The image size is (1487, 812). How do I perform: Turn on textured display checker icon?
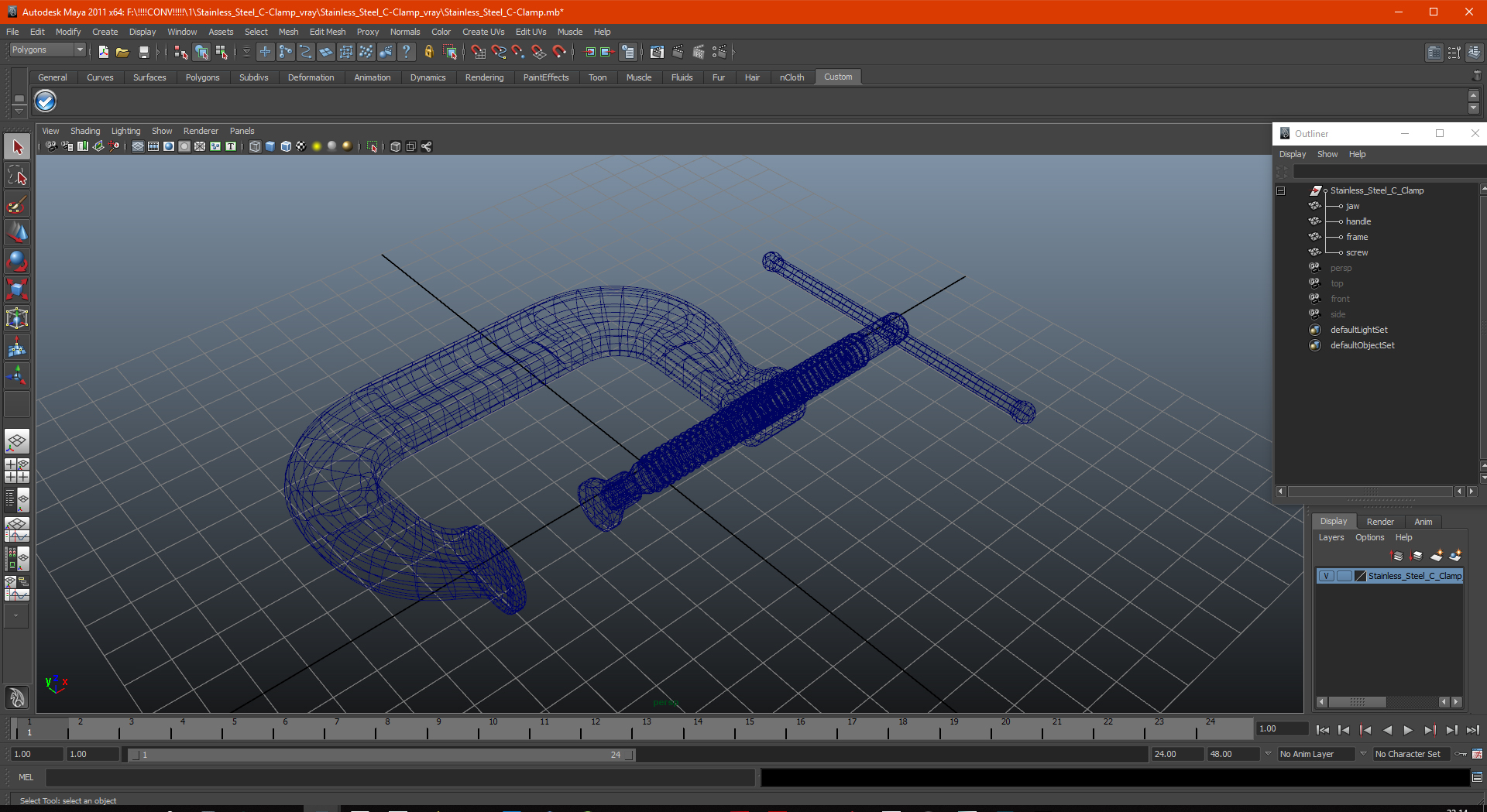pyautogui.click(x=301, y=146)
